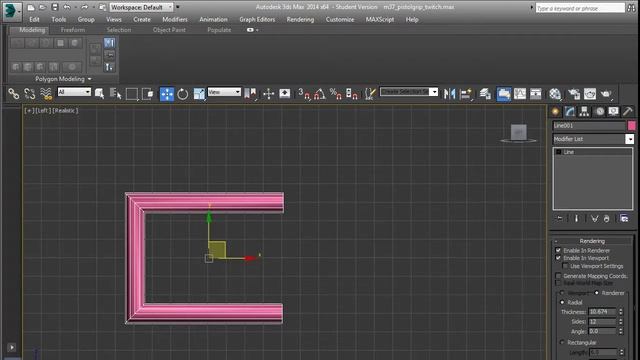
Task: Click Edit Named Selection Sets icon
Action: tap(370, 94)
